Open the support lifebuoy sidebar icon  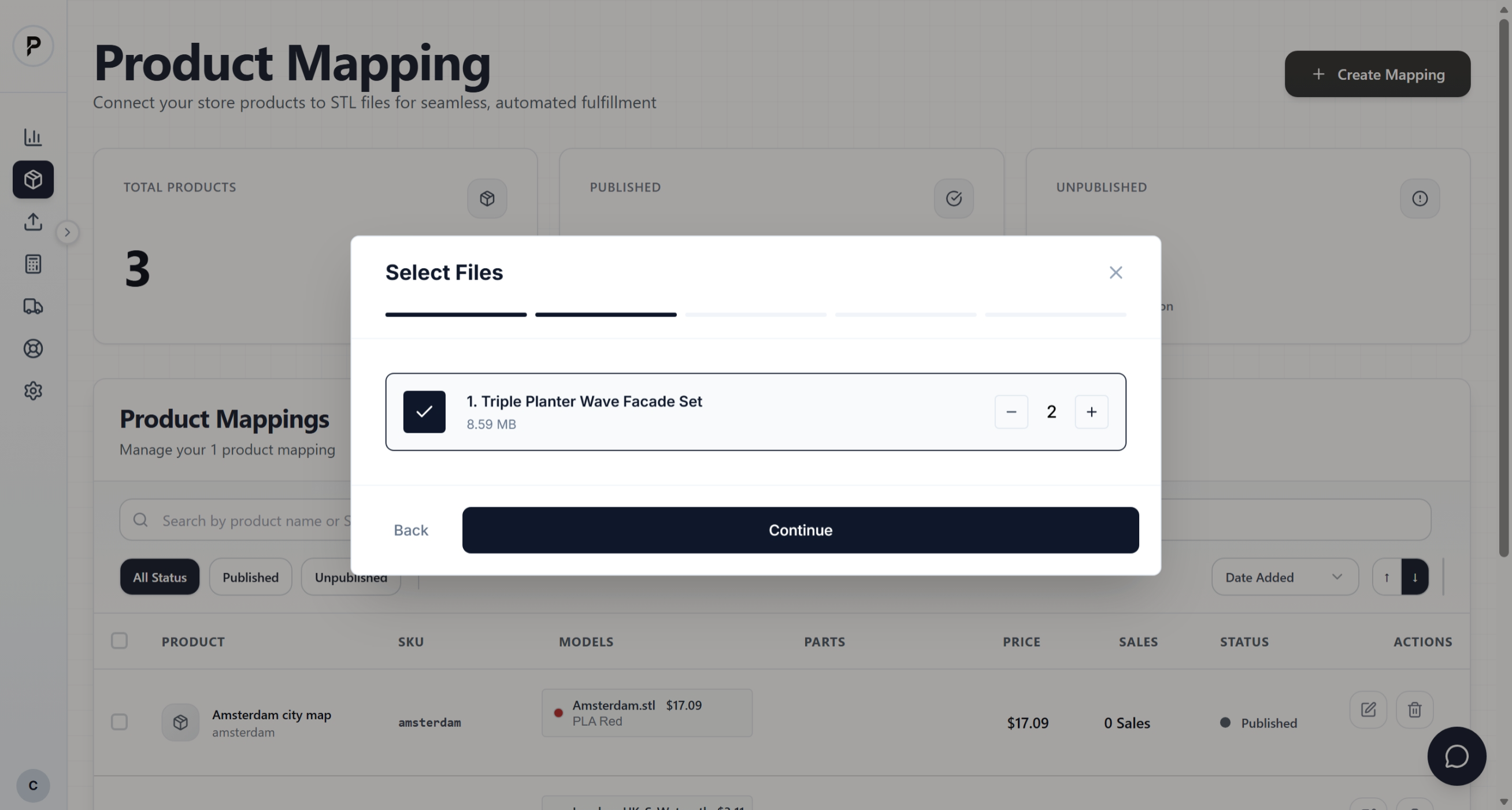pos(33,348)
